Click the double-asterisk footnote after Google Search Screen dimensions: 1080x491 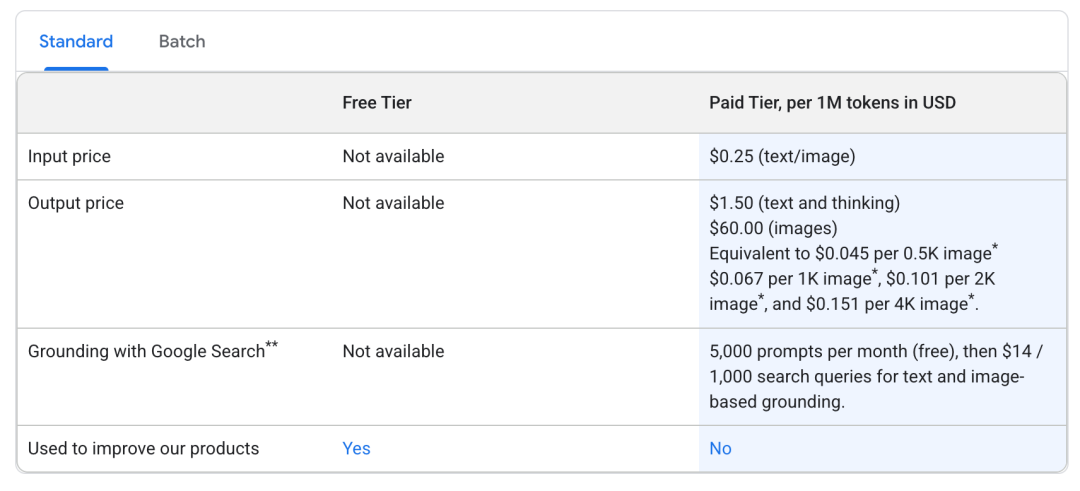(272, 346)
